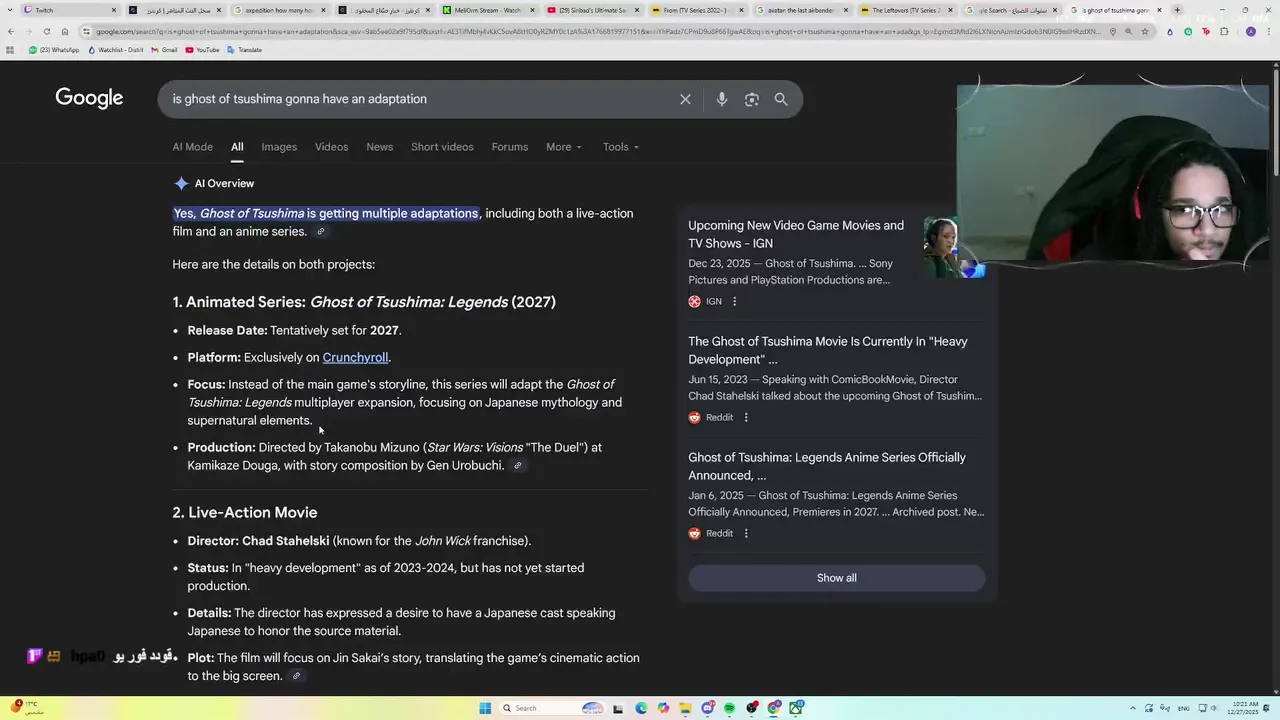Go to the Google logo homepage
The height and width of the screenshot is (720, 1280).
89,98
